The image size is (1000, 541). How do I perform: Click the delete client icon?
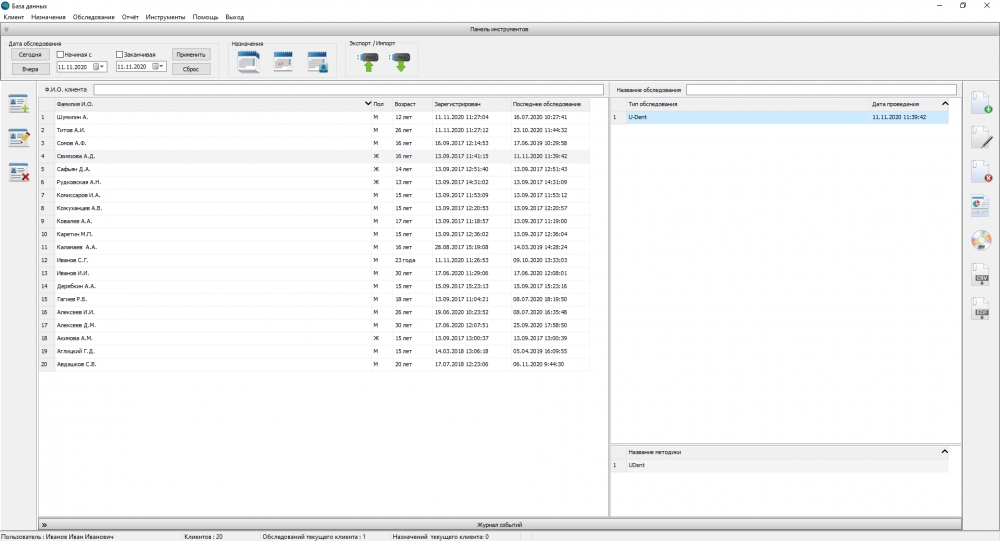click(18, 172)
